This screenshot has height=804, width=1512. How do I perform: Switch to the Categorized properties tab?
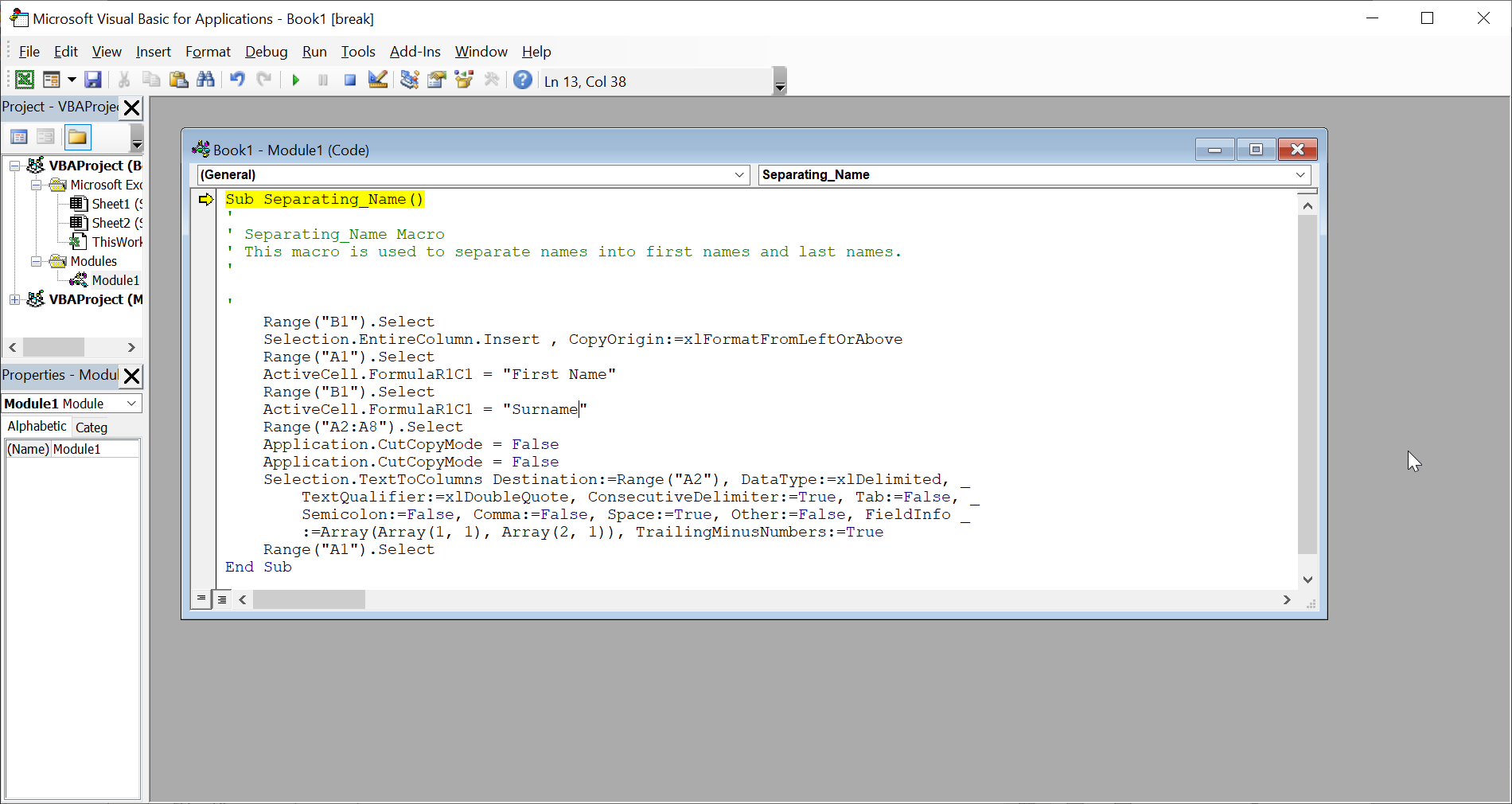pyautogui.click(x=92, y=427)
